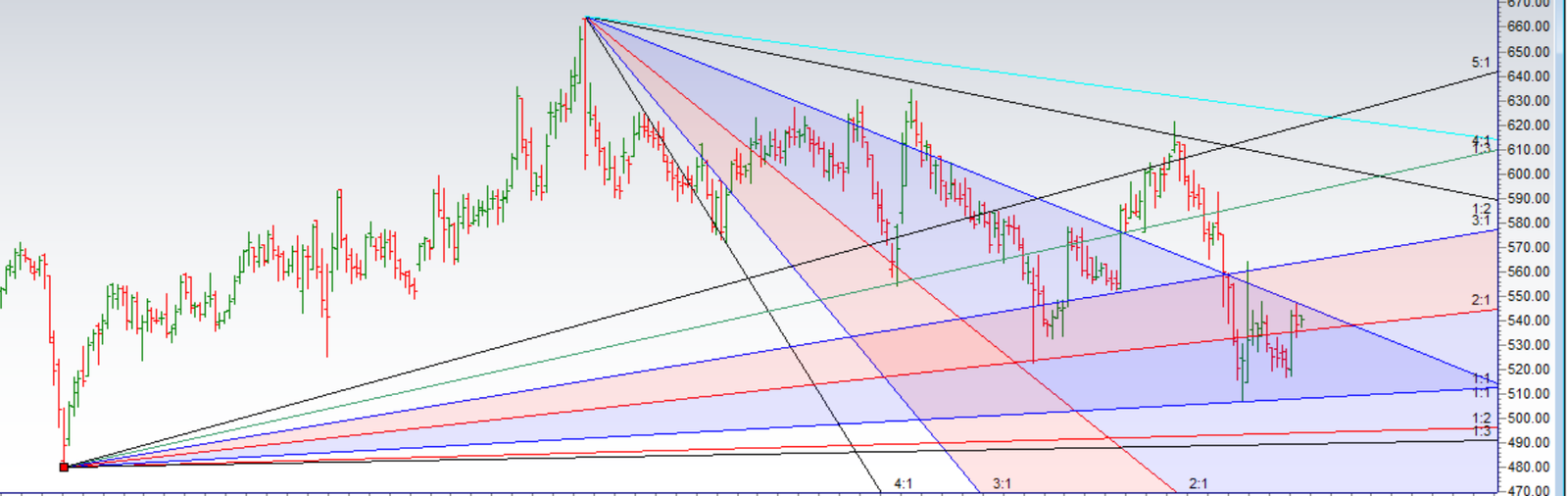Click the falling Gann fan apex at the chart peak
This screenshot has height=496, width=1568.
point(585,18)
